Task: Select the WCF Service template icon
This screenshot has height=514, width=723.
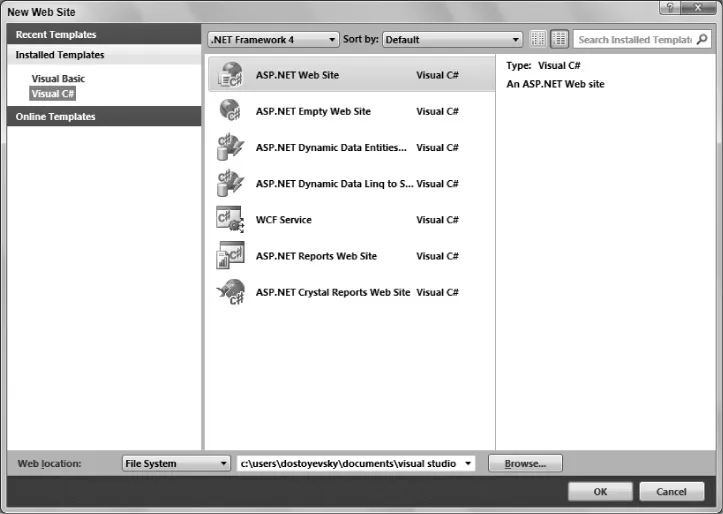Action: 231,219
